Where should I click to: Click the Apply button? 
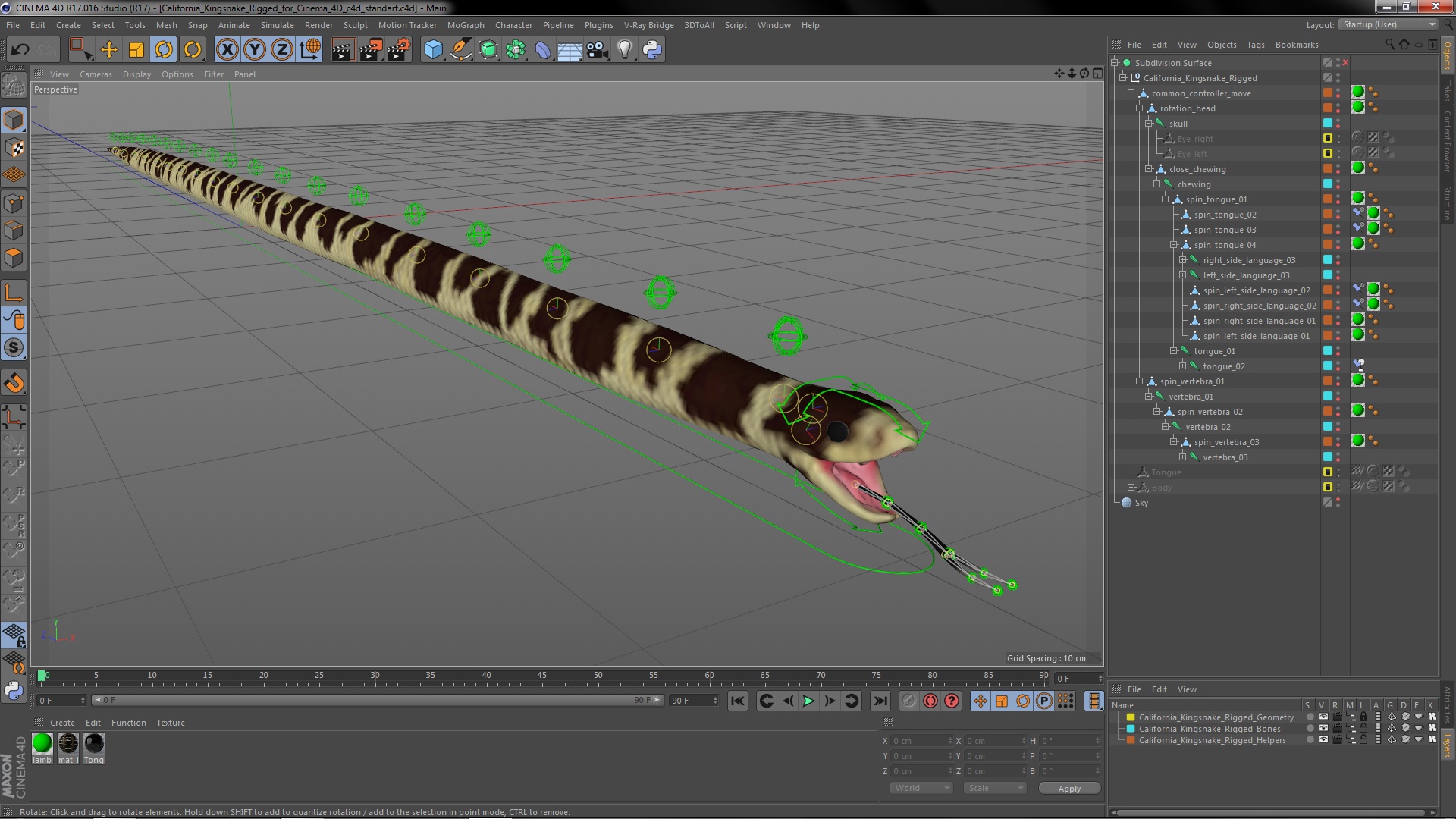tap(1069, 789)
